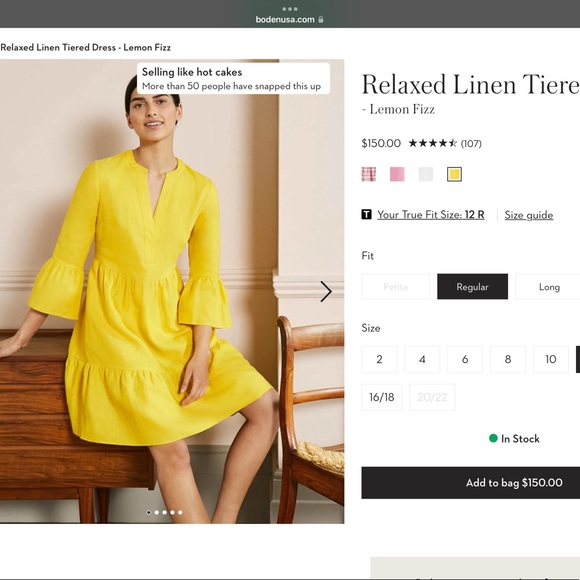Open the star rating reviews
The width and height of the screenshot is (580, 580).
point(432,143)
